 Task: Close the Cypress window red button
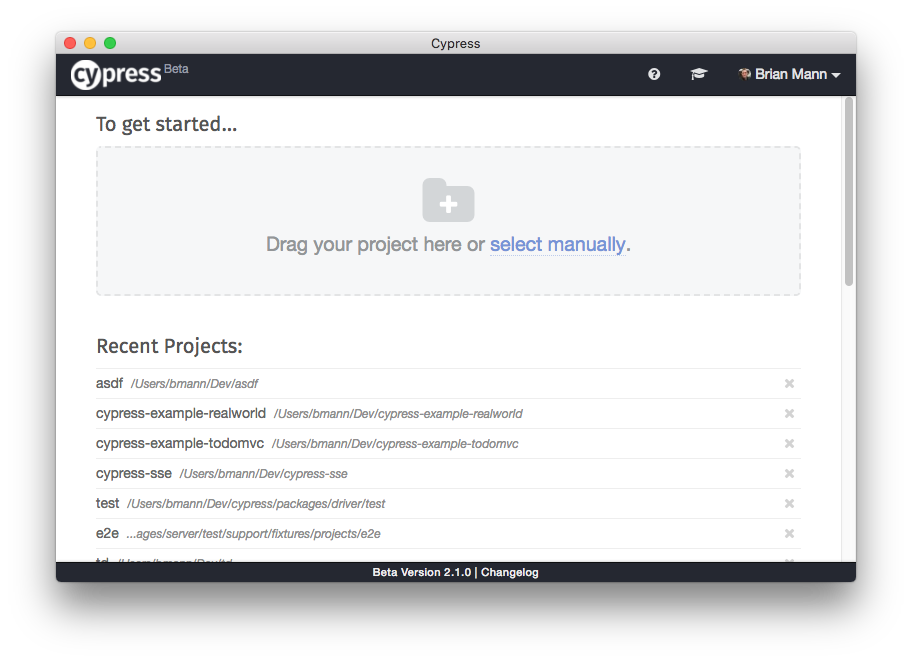pyautogui.click(x=70, y=43)
